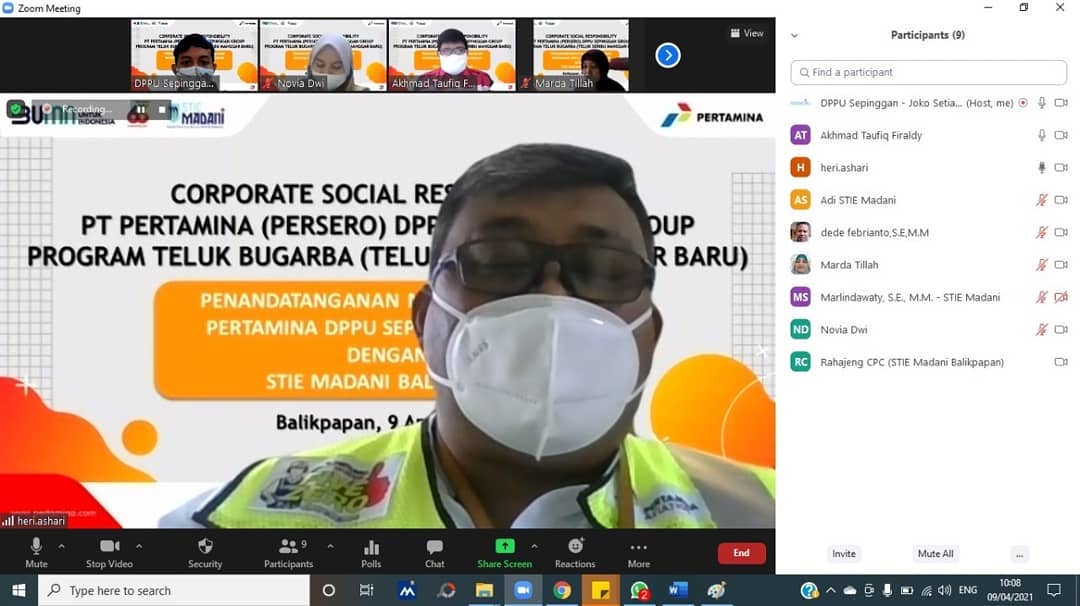
Task: Click Marda Tillah's profile picture
Action: [800, 264]
